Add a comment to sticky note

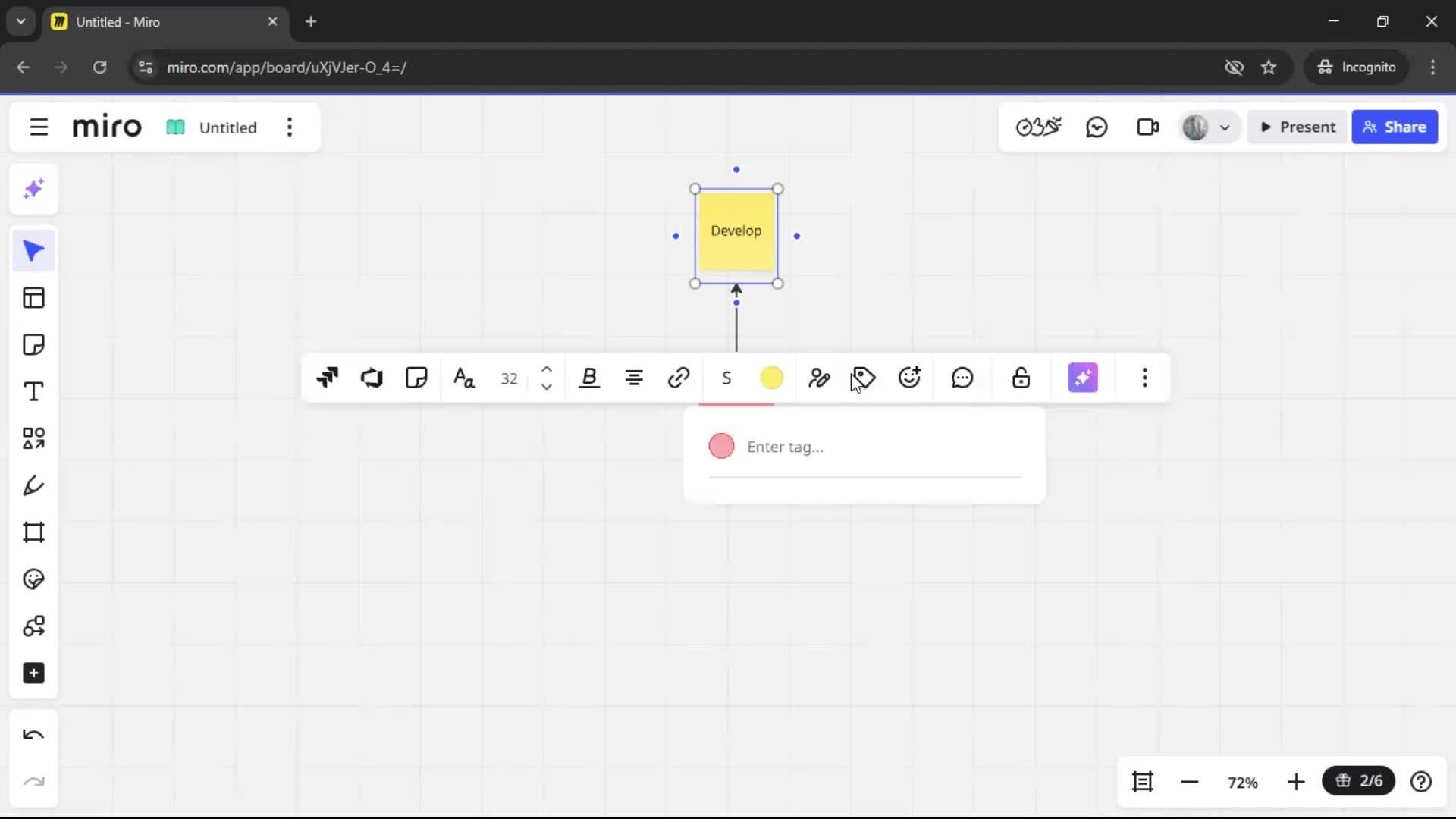coord(962,378)
